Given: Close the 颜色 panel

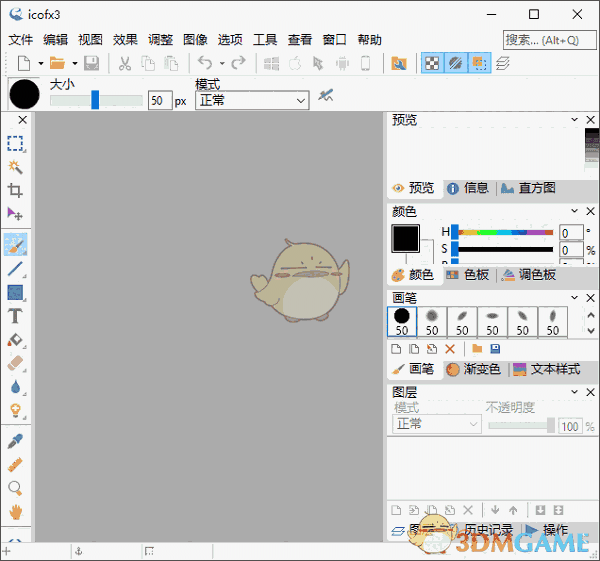Looking at the screenshot, I should point(590,211).
